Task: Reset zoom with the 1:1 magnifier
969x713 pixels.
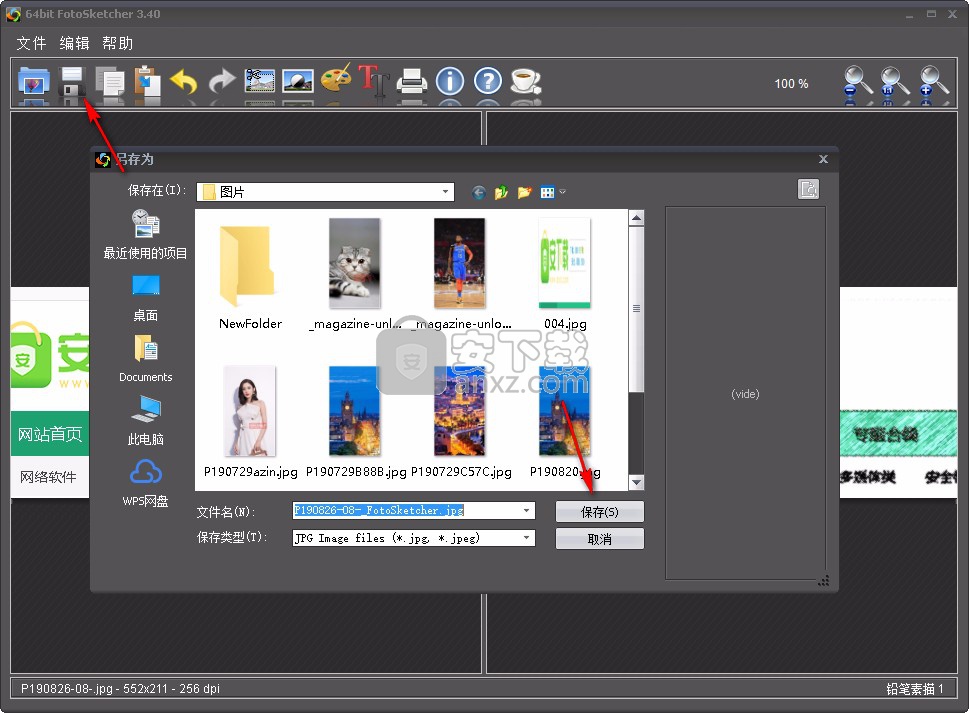Action: (894, 82)
